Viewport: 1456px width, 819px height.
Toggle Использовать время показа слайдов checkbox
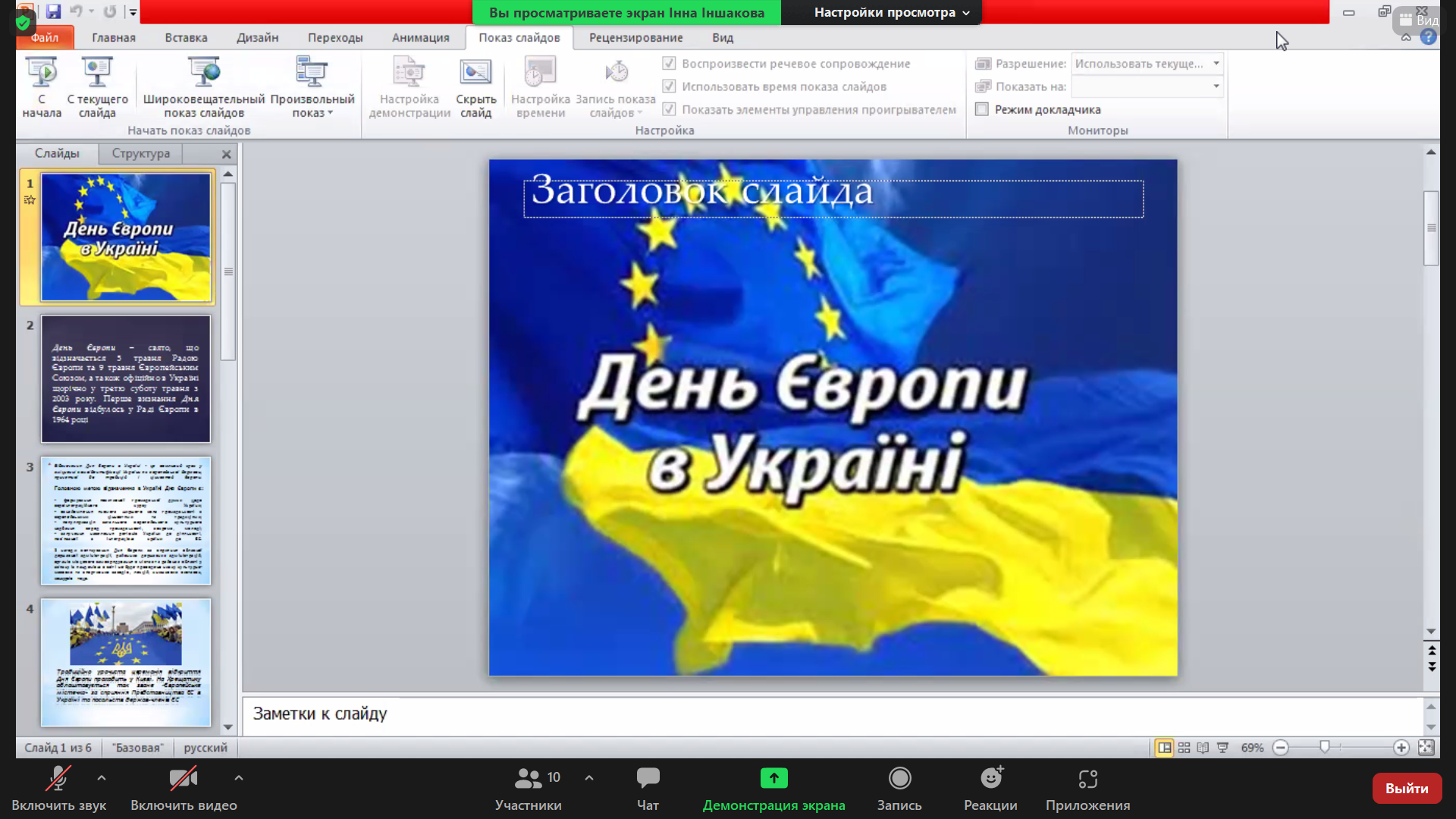669,86
